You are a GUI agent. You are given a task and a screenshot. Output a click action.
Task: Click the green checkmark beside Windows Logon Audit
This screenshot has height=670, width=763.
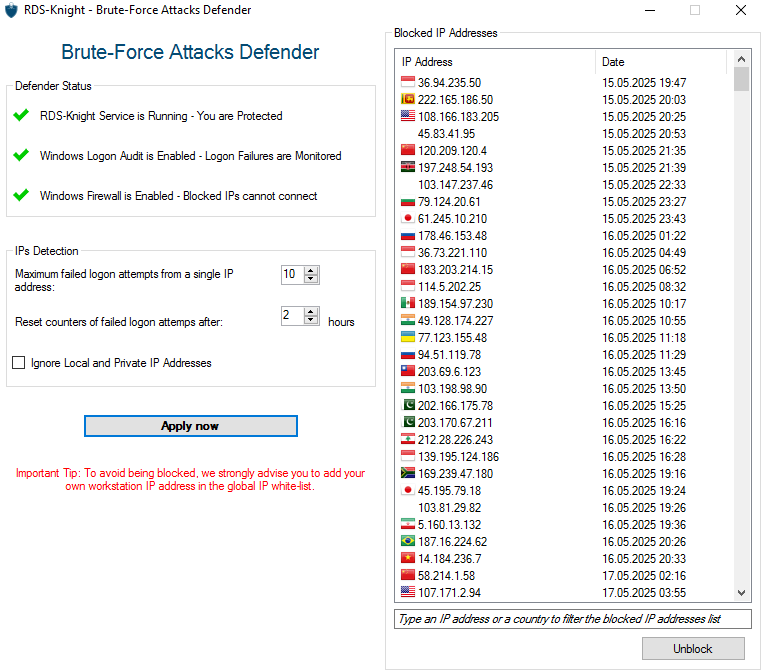(21, 155)
